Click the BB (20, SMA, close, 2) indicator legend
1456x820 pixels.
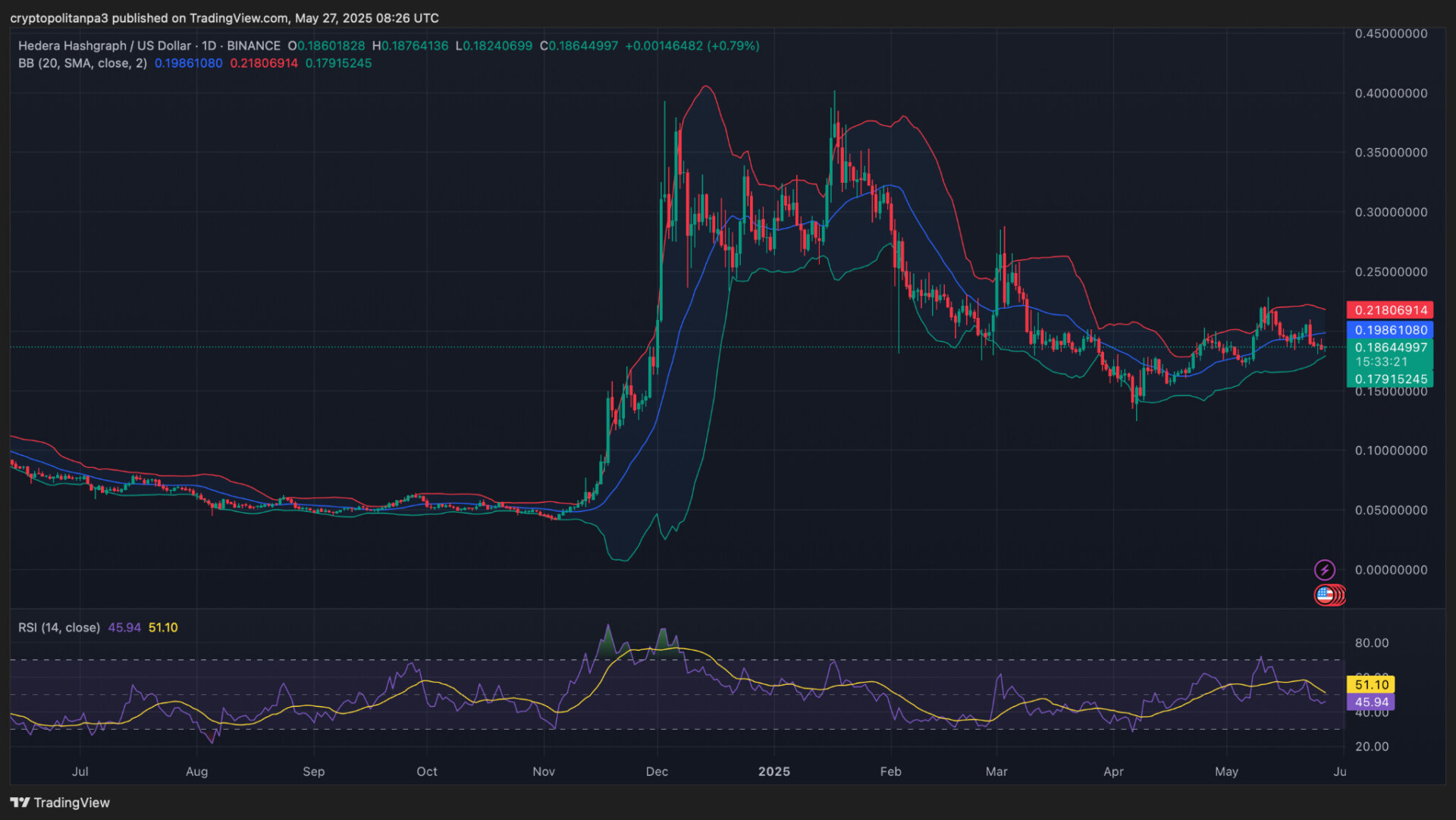click(x=83, y=64)
